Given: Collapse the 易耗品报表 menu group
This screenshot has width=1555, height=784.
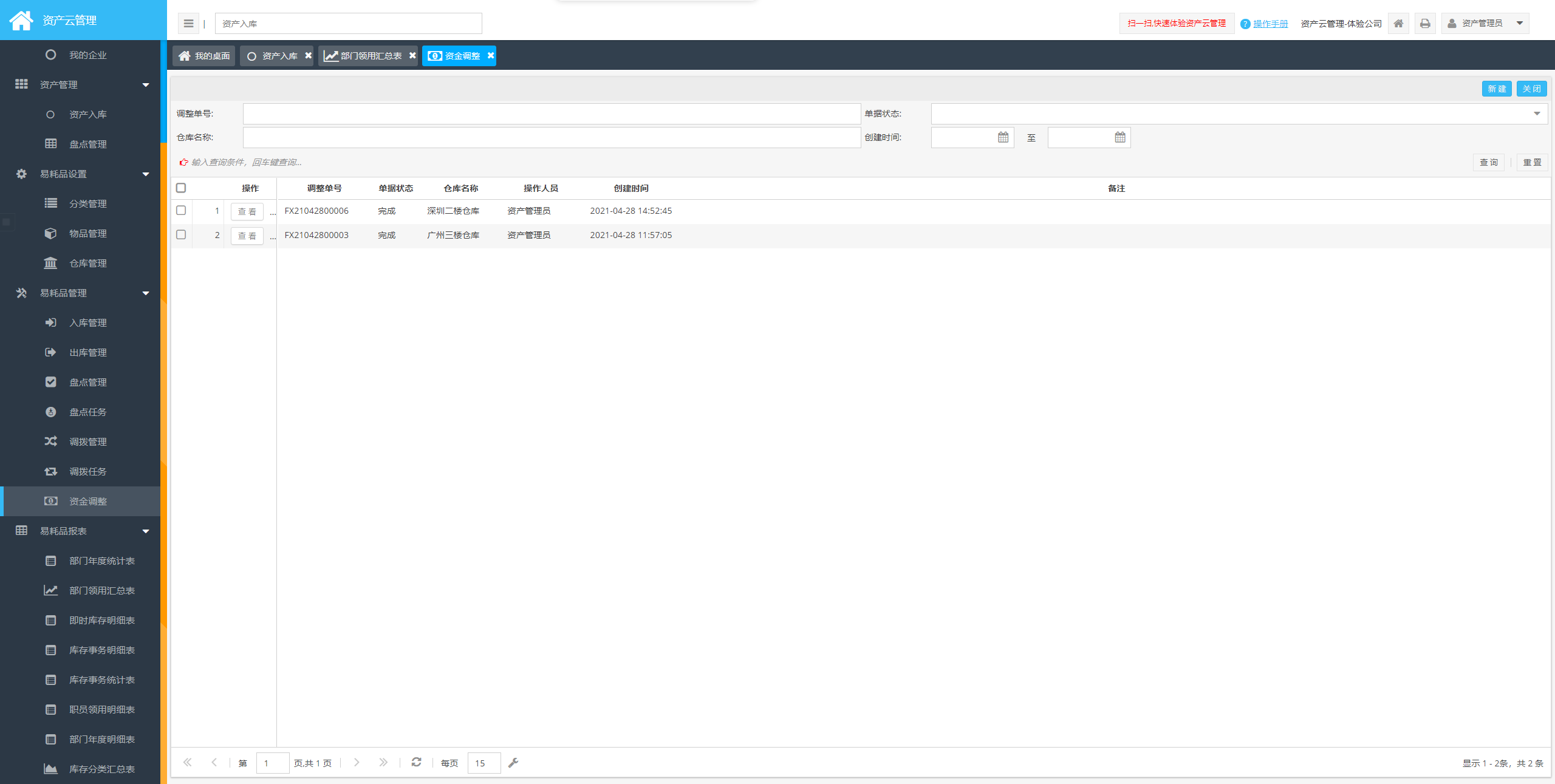Looking at the screenshot, I should tap(80, 531).
